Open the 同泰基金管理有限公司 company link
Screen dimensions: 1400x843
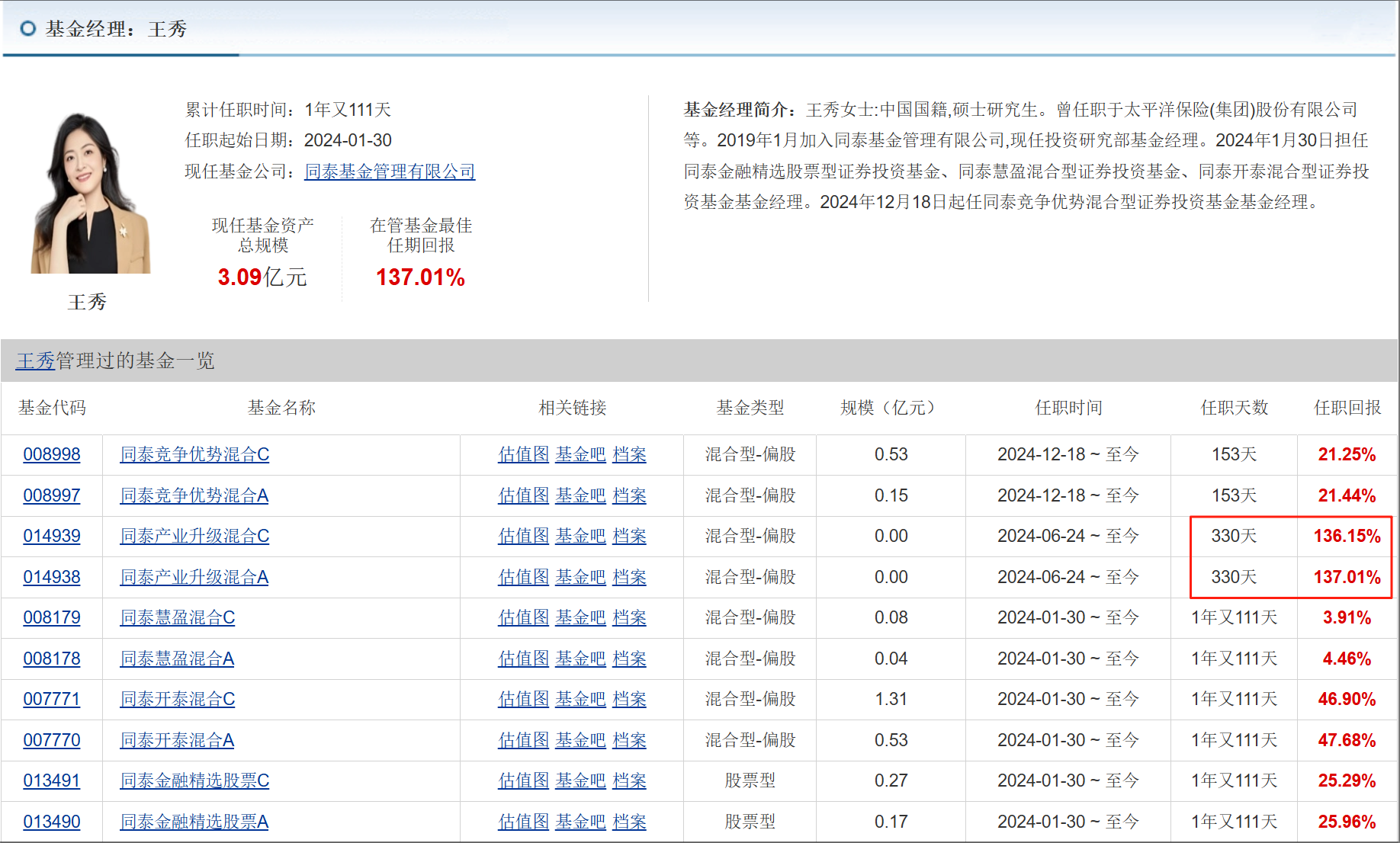pyautogui.click(x=390, y=171)
